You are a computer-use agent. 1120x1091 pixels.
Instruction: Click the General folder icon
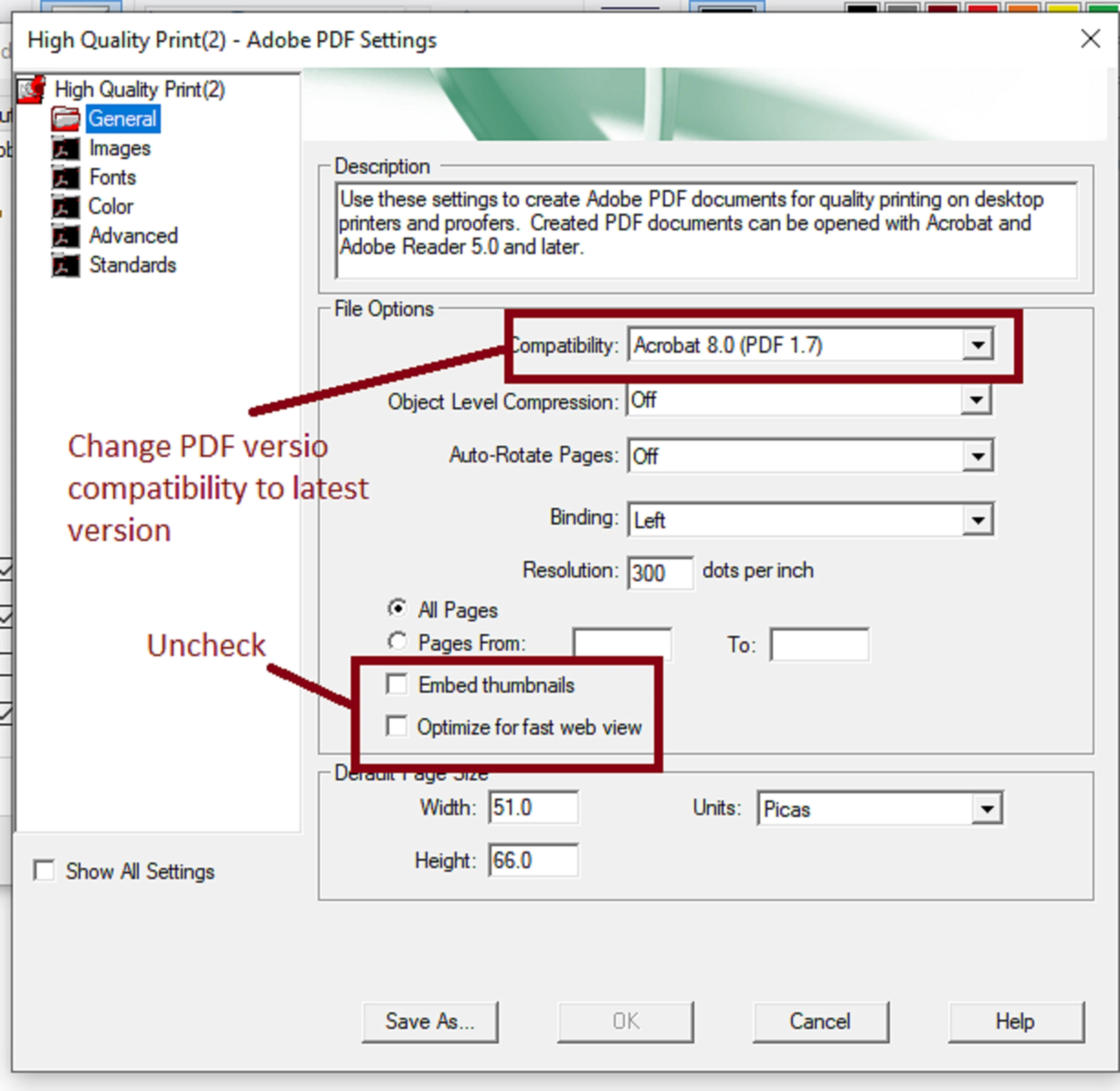click(x=66, y=119)
